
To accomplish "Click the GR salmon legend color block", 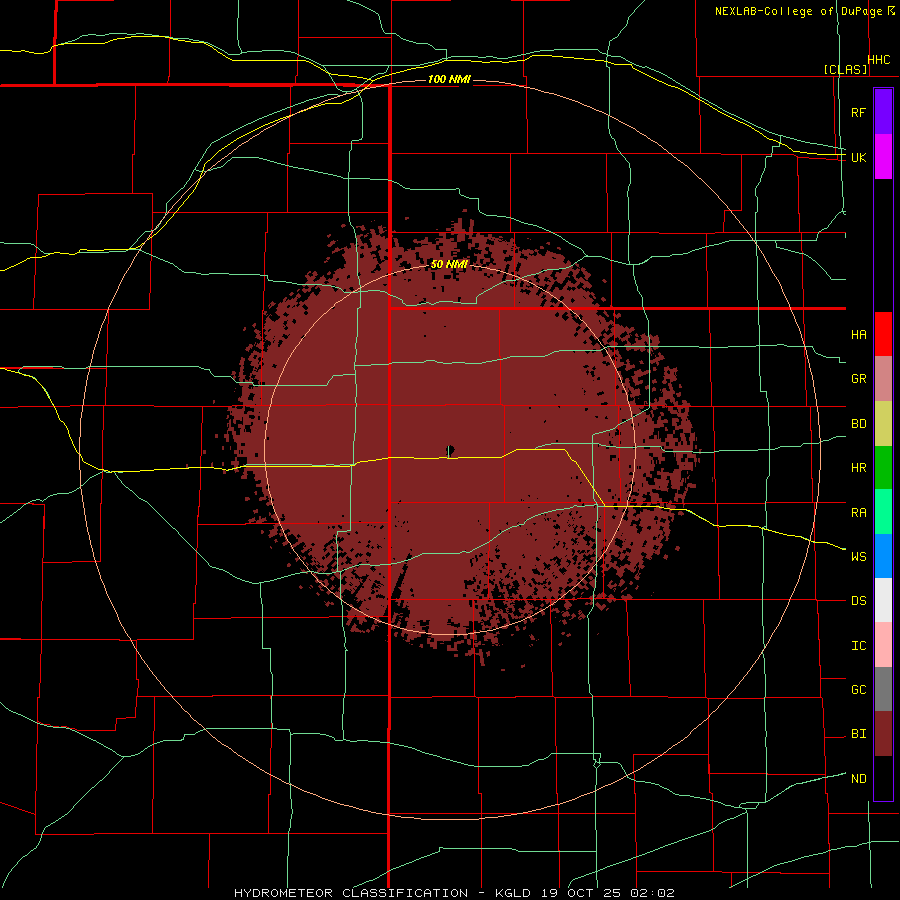I will 883,378.
